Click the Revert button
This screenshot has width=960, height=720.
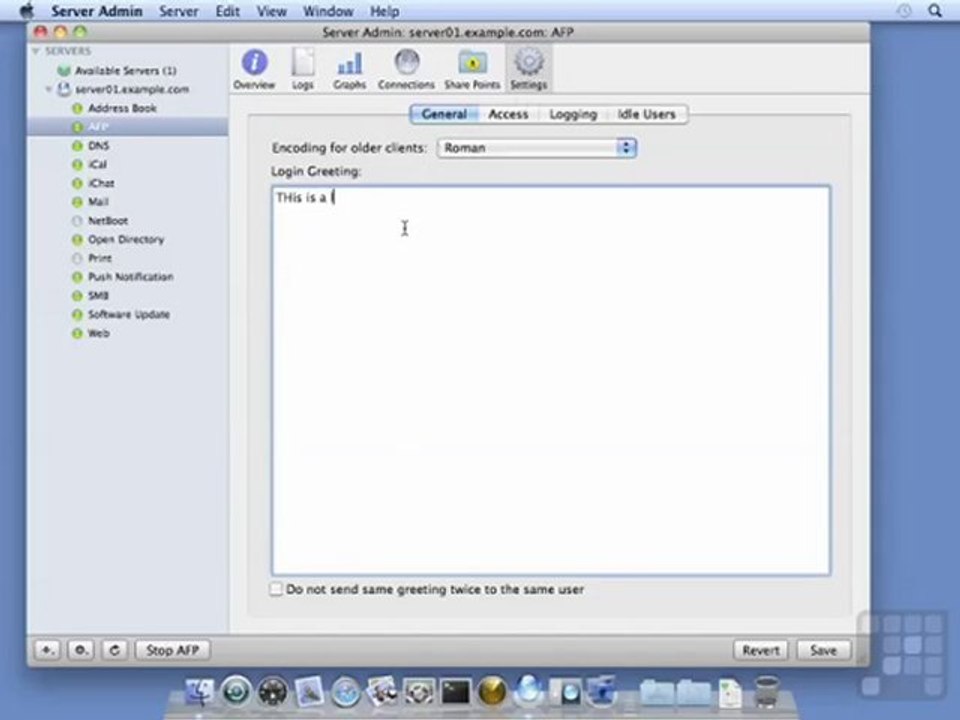pos(761,650)
